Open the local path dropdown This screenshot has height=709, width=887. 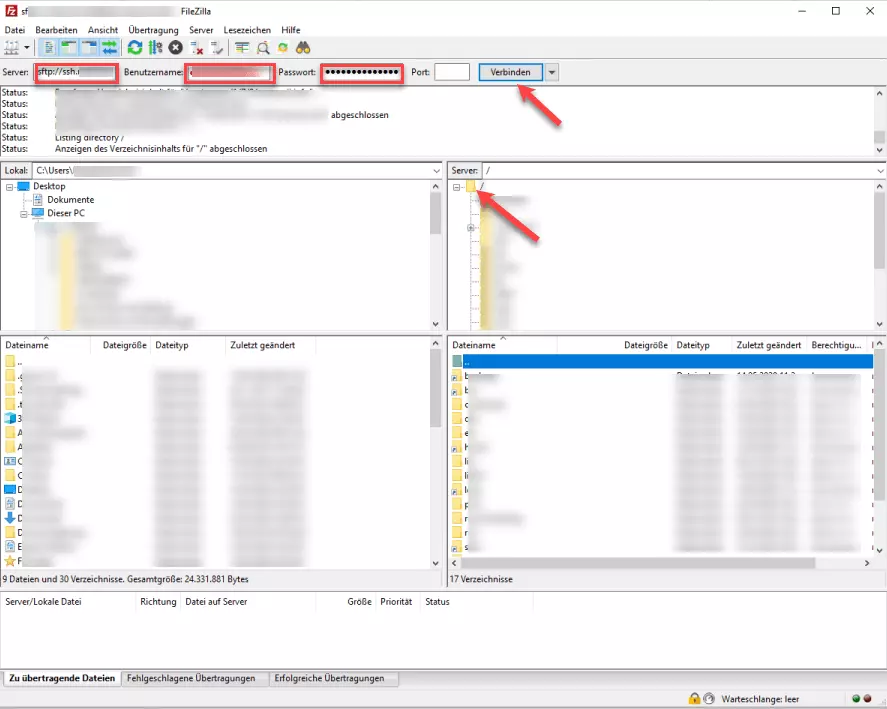tap(436, 170)
